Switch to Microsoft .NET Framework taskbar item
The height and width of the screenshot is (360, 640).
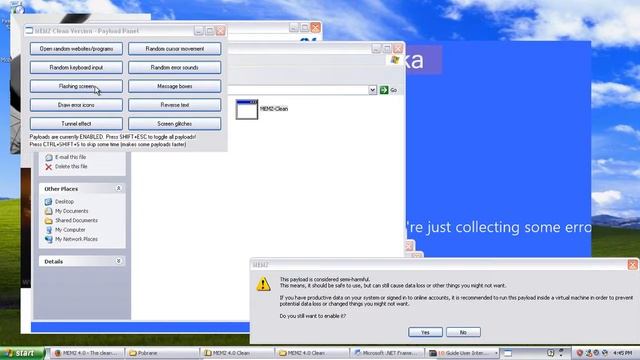point(387,353)
